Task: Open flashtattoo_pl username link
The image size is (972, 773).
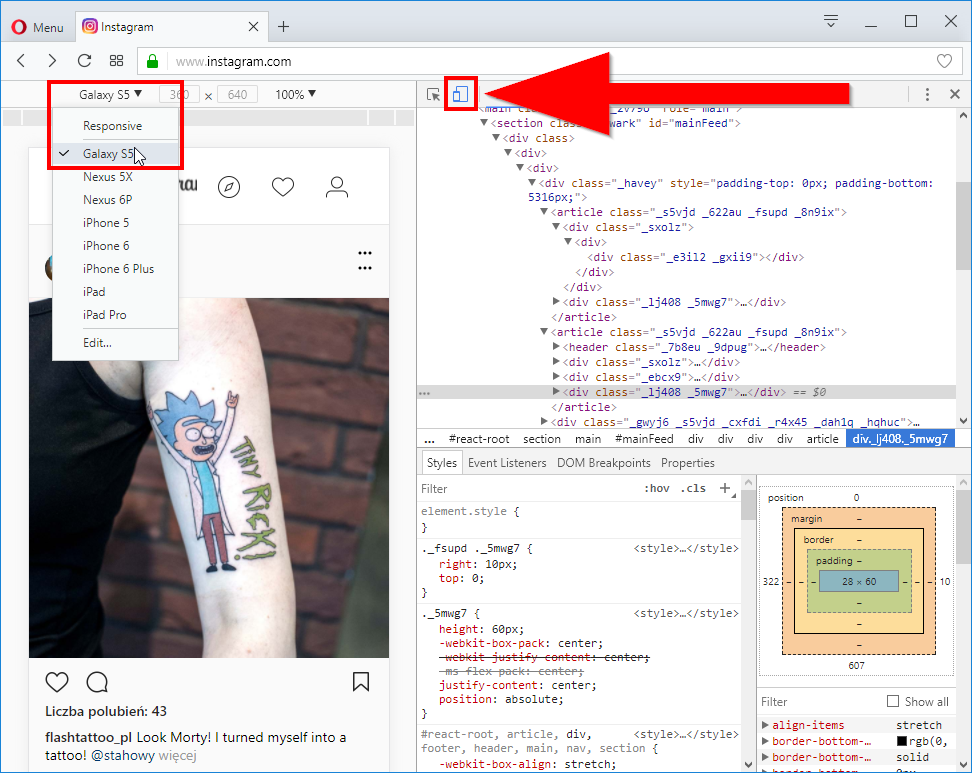Action: (x=89, y=738)
